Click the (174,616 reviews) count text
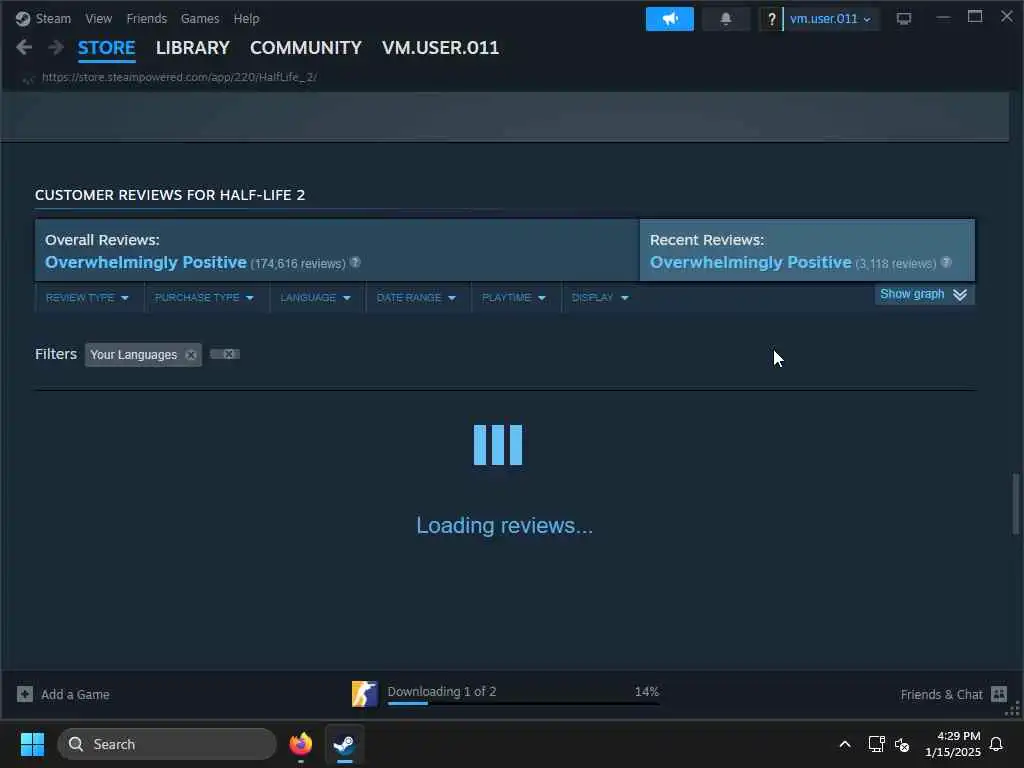 click(x=298, y=264)
